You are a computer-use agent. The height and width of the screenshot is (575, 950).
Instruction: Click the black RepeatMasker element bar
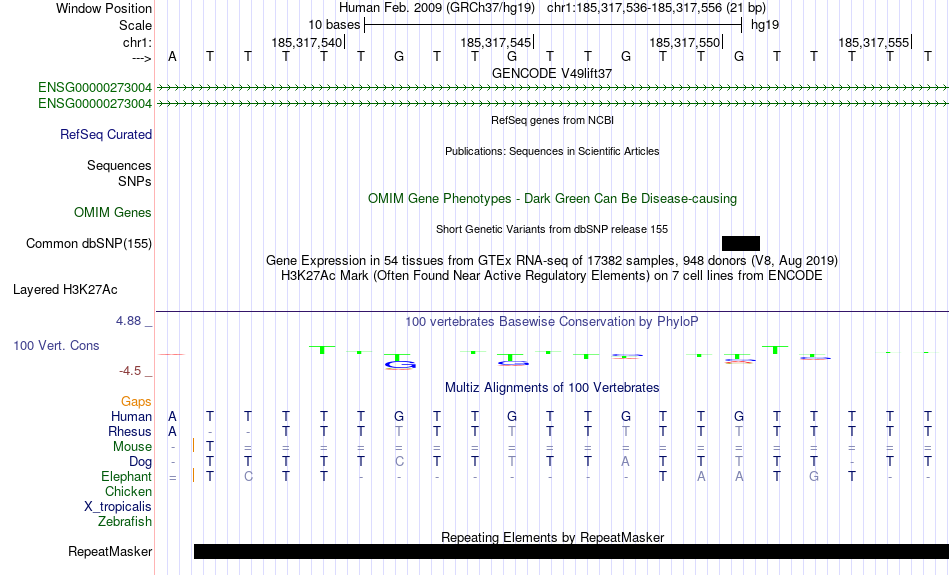[x=571, y=551]
